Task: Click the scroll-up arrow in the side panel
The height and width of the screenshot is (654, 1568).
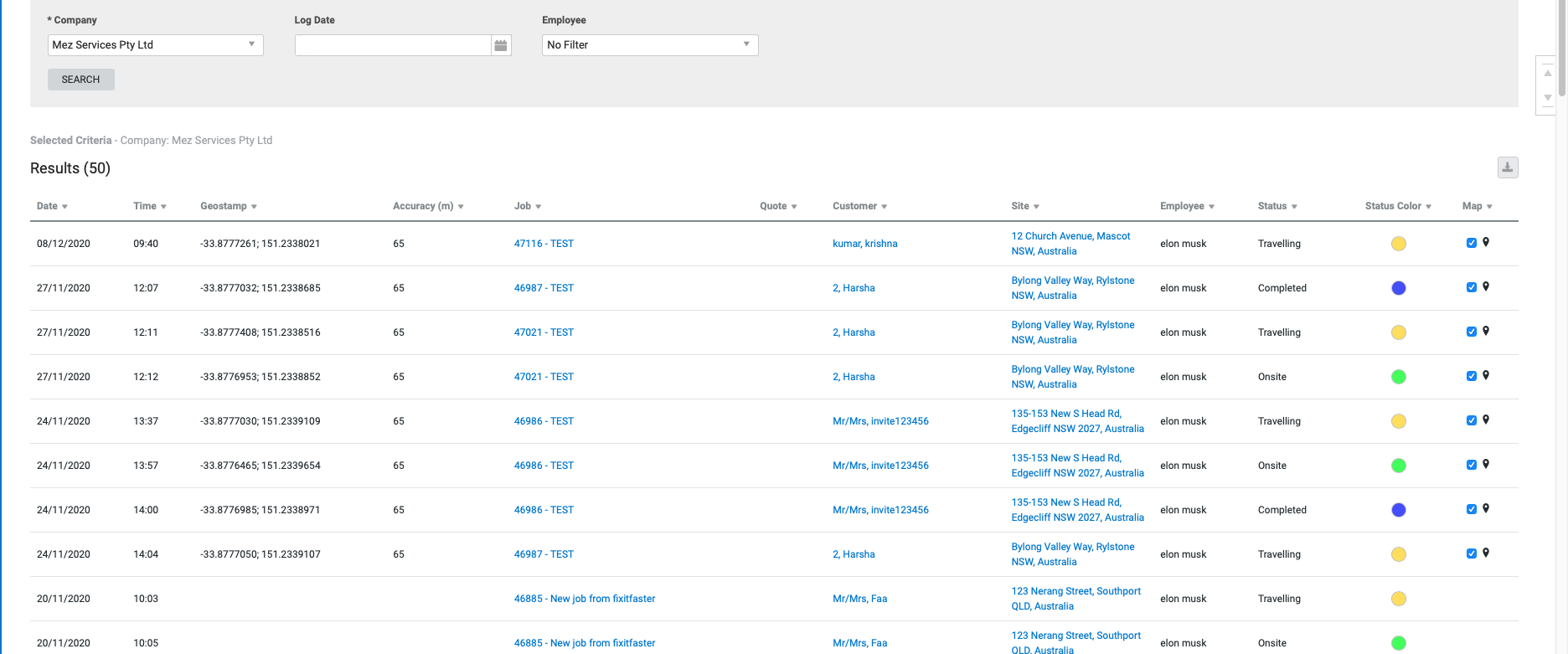Action: click(1548, 73)
